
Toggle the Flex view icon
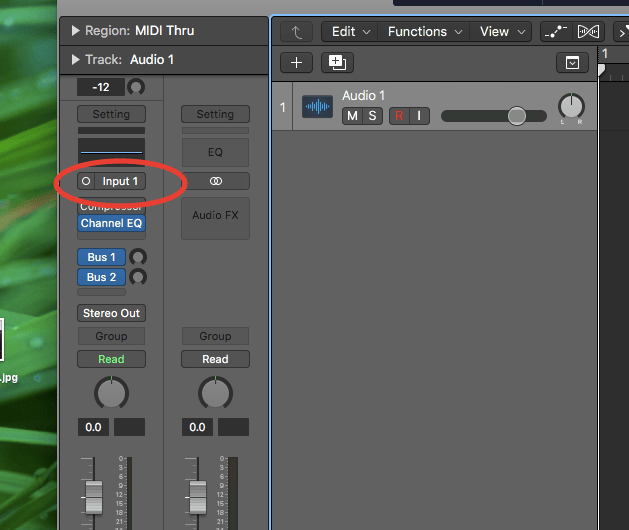click(x=588, y=32)
